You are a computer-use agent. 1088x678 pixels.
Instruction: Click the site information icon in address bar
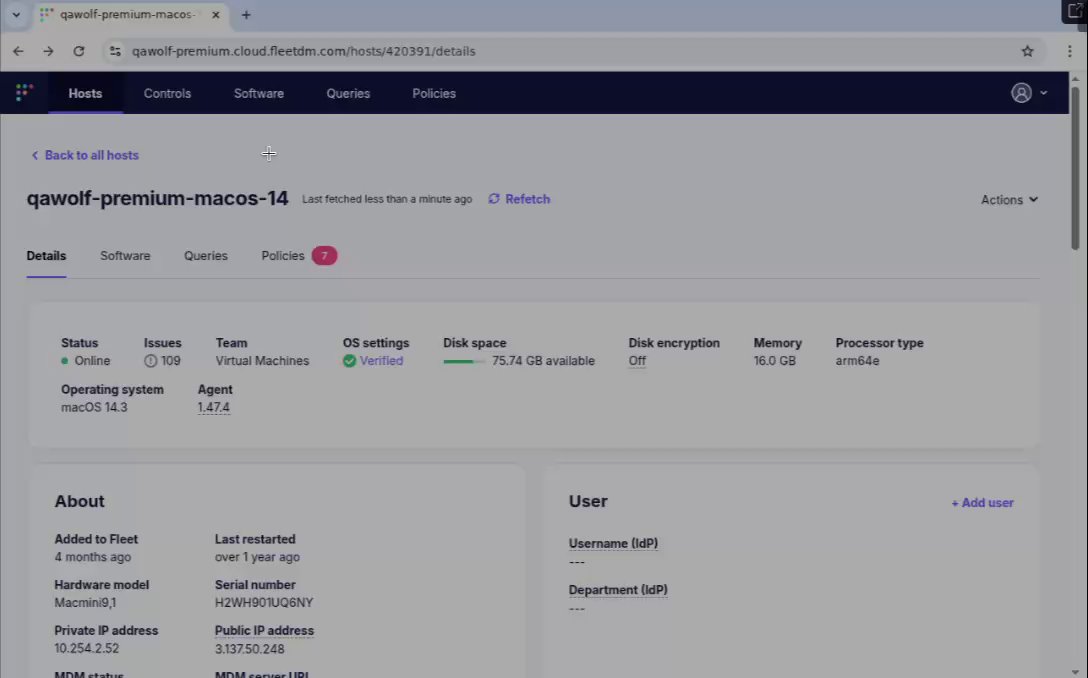tap(115, 51)
